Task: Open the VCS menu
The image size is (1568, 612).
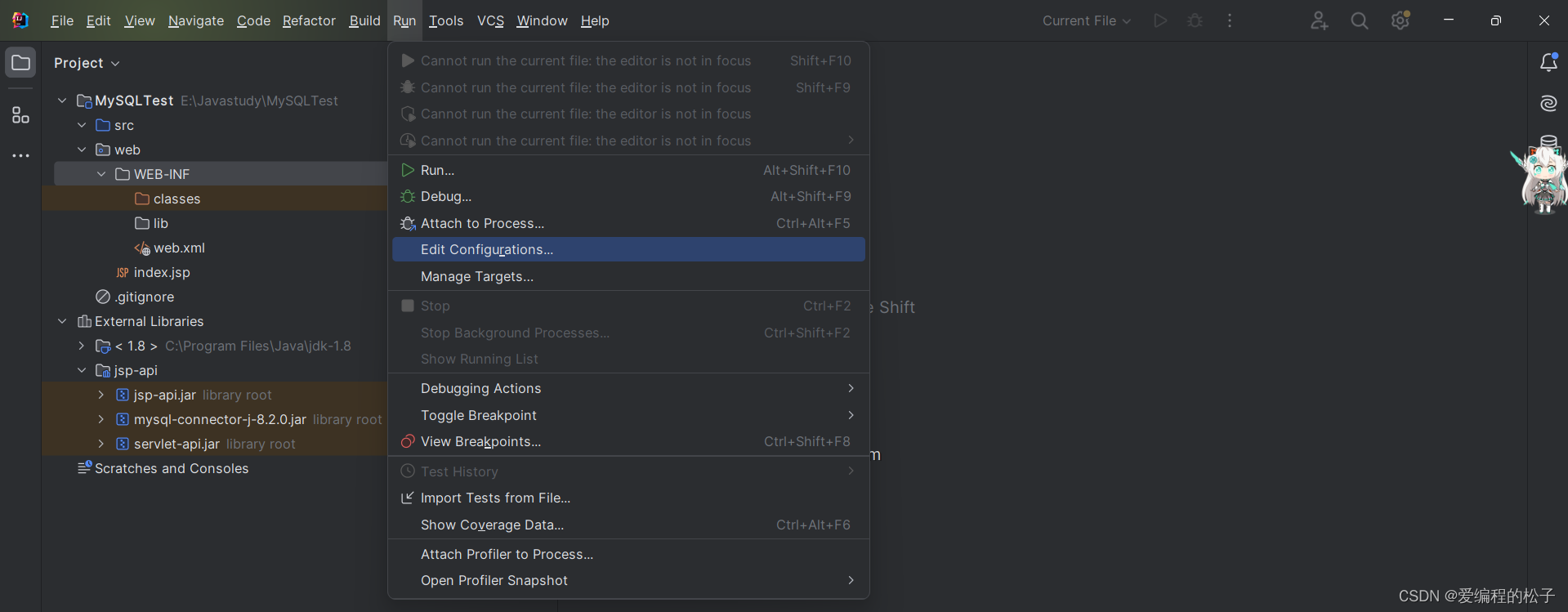Action: click(490, 20)
